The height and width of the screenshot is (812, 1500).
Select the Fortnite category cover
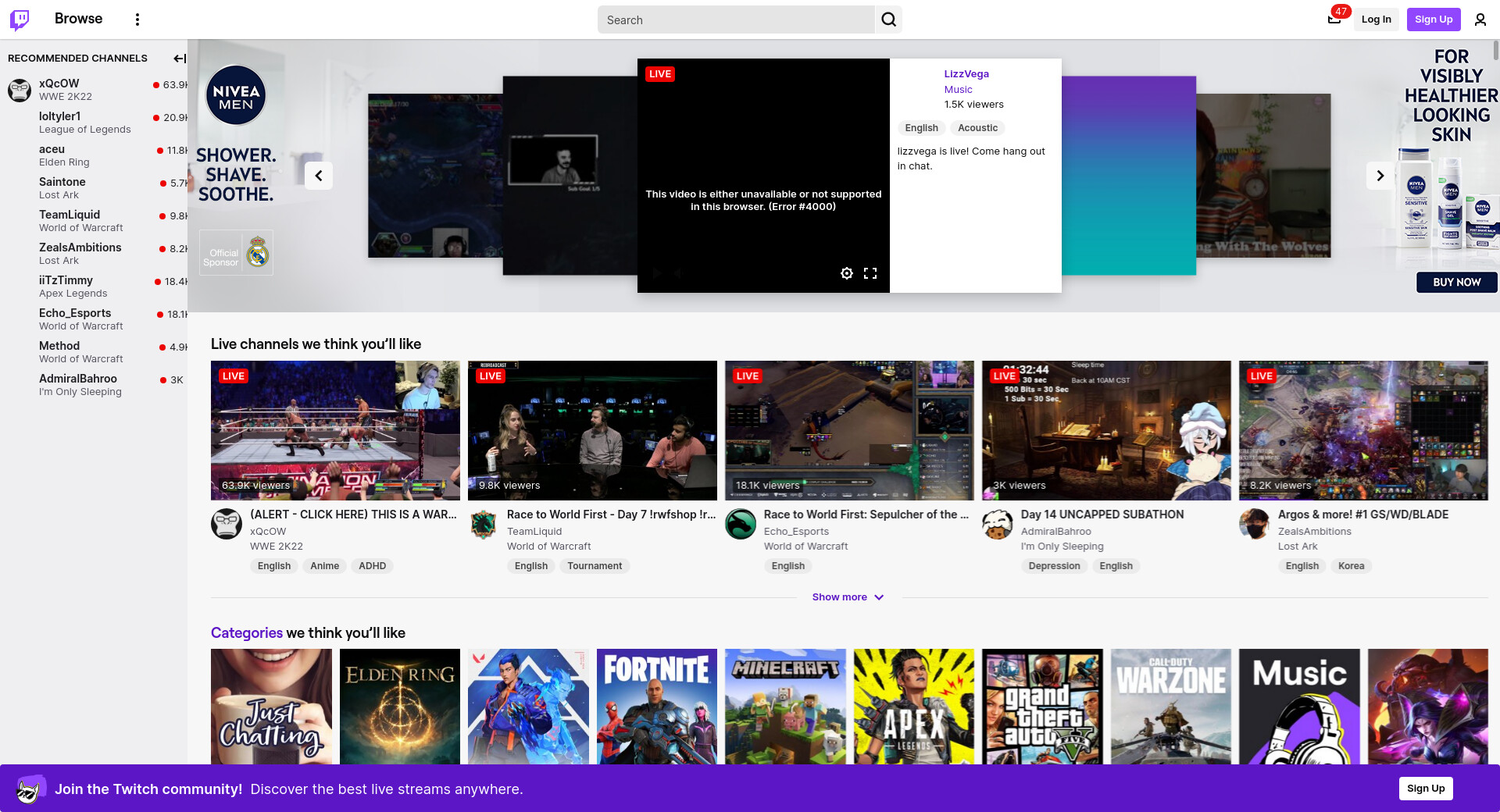pos(656,707)
